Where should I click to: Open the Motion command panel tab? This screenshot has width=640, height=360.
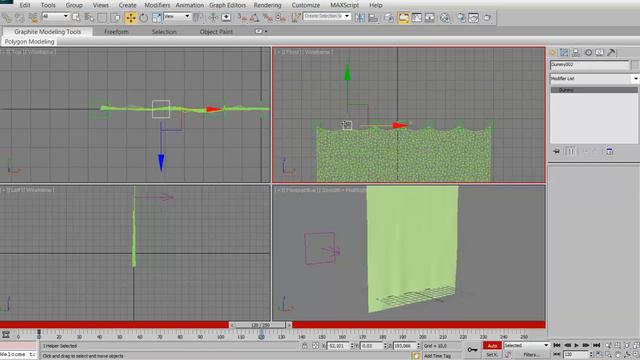point(588,53)
